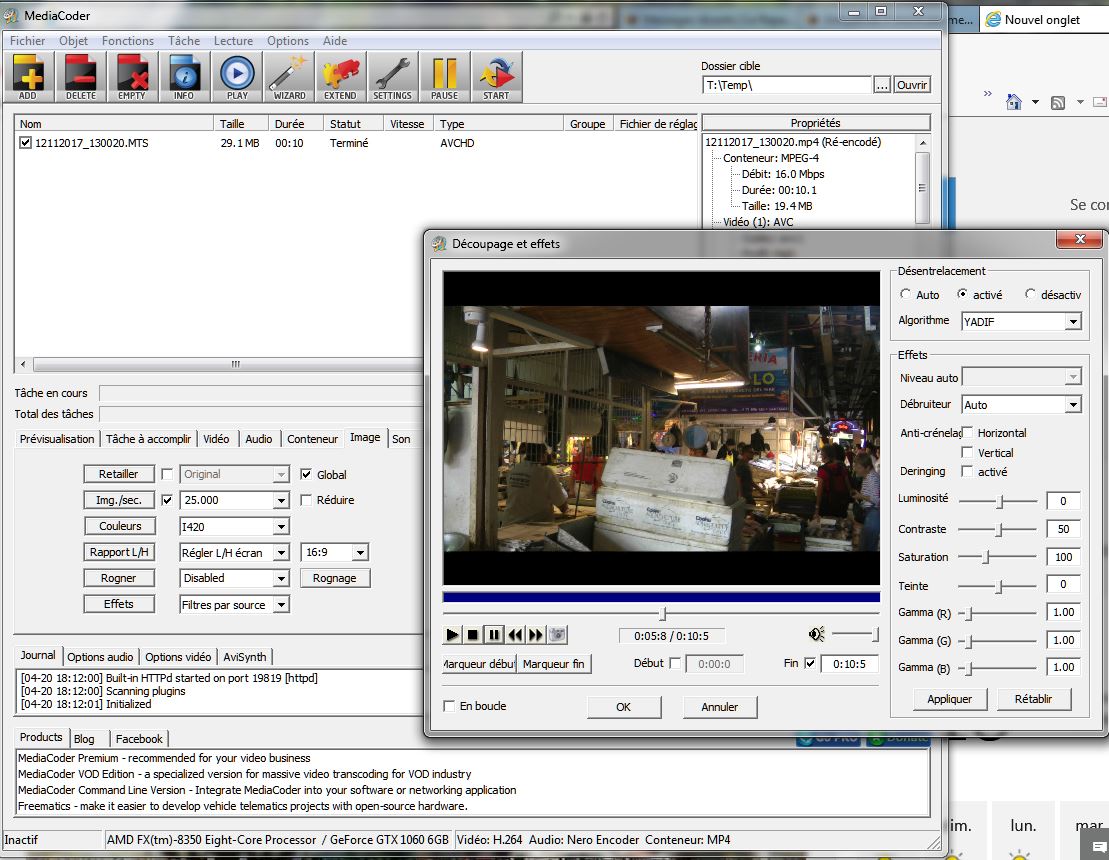Switch to the Conteneur tab
The width and height of the screenshot is (1109, 860).
pos(312,439)
